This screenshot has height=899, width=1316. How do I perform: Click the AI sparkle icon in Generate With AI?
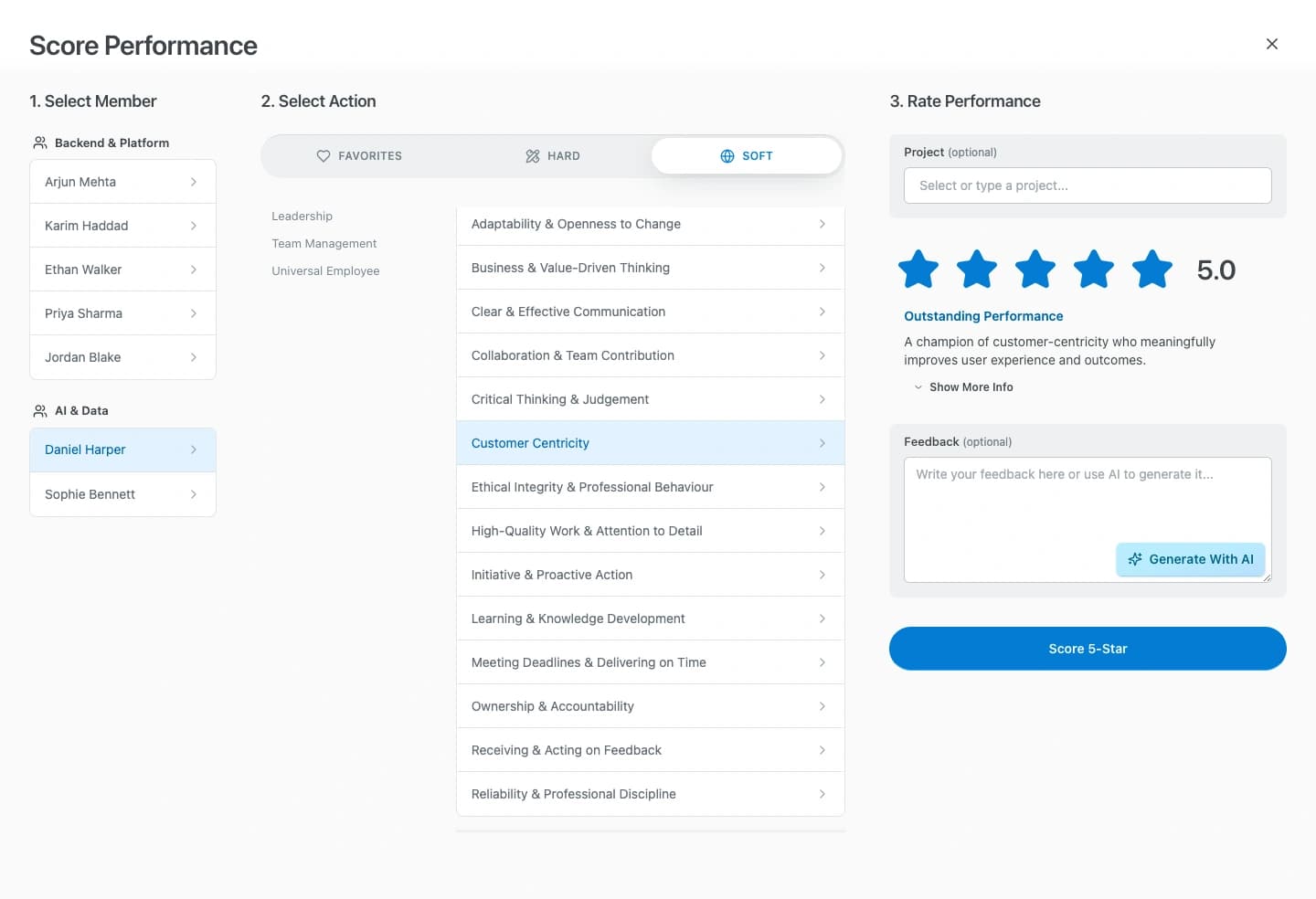coord(1136,558)
